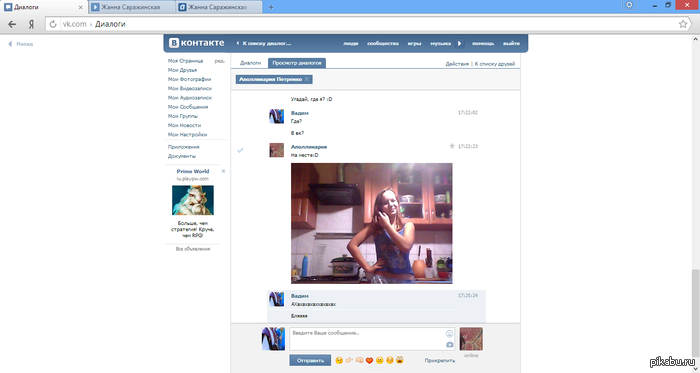Open помощь in the header
This screenshot has height=373, width=700.
point(483,43)
